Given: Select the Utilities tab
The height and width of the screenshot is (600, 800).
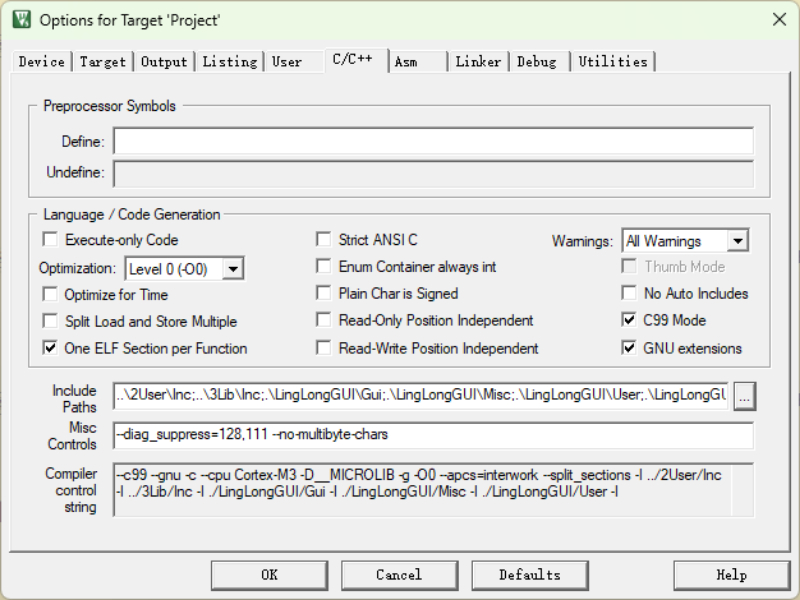Looking at the screenshot, I should 613,62.
